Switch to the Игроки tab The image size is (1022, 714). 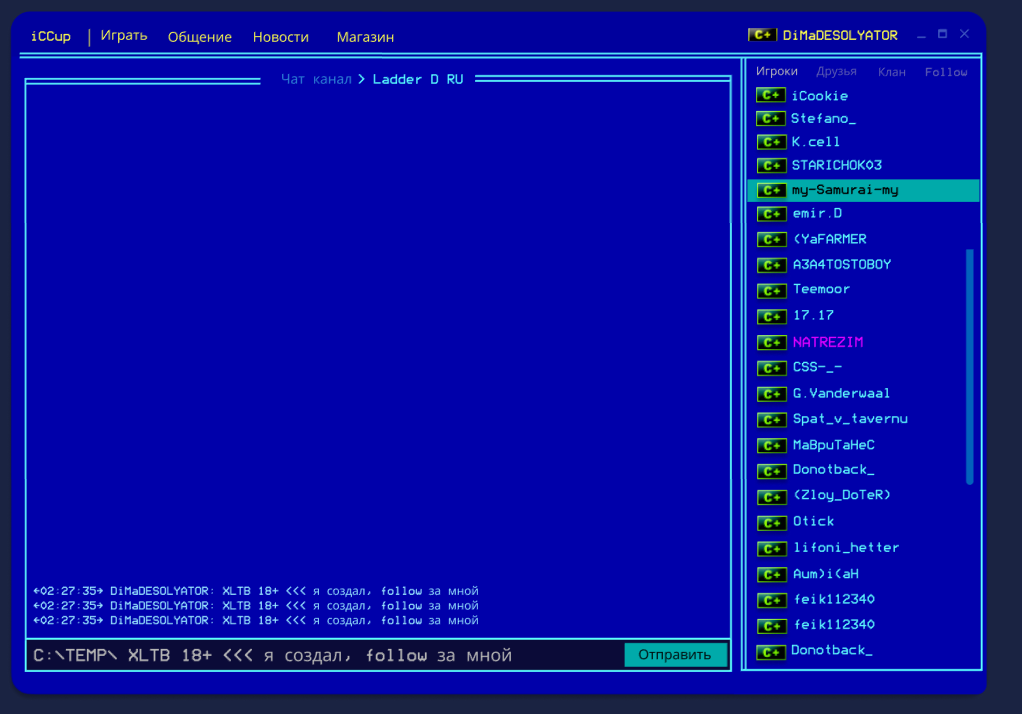click(x=776, y=71)
